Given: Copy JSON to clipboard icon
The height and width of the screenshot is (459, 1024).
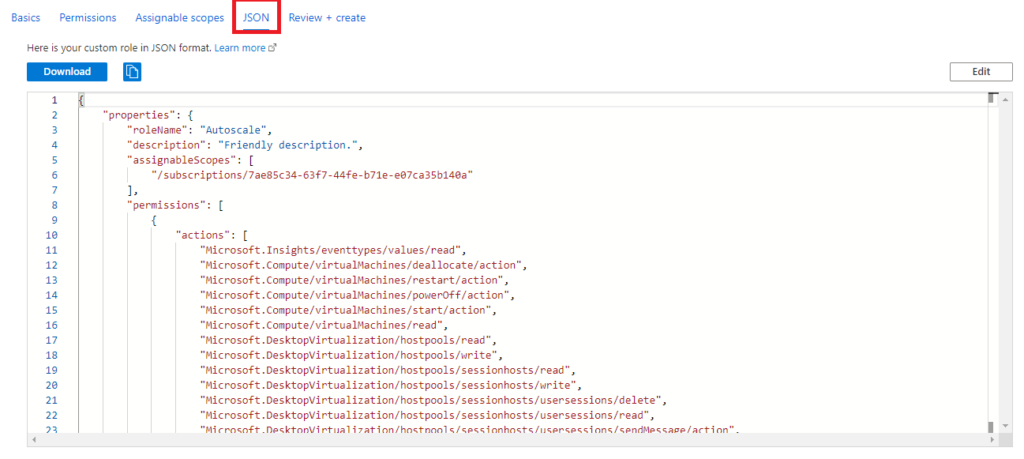Looking at the screenshot, I should 132,72.
